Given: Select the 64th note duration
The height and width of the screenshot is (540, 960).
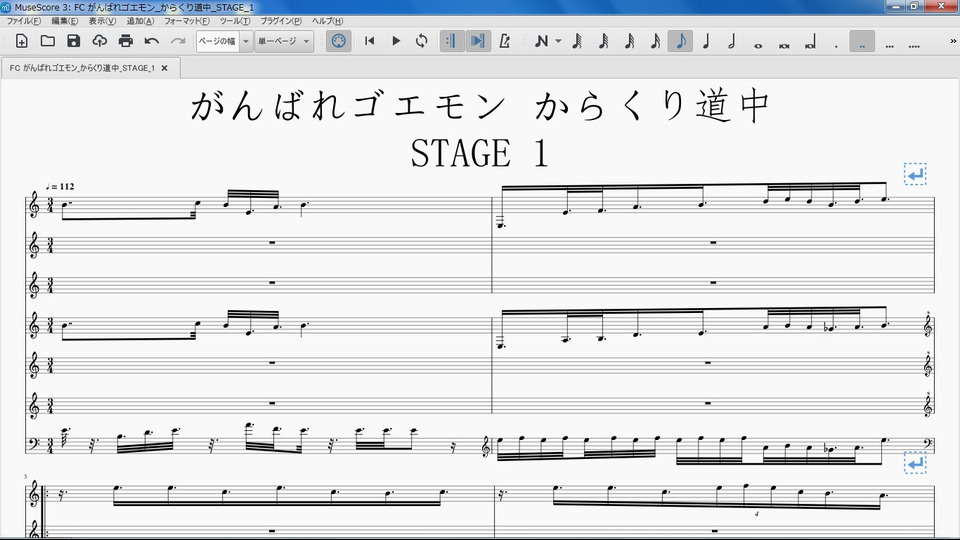Looking at the screenshot, I should [x=603, y=41].
